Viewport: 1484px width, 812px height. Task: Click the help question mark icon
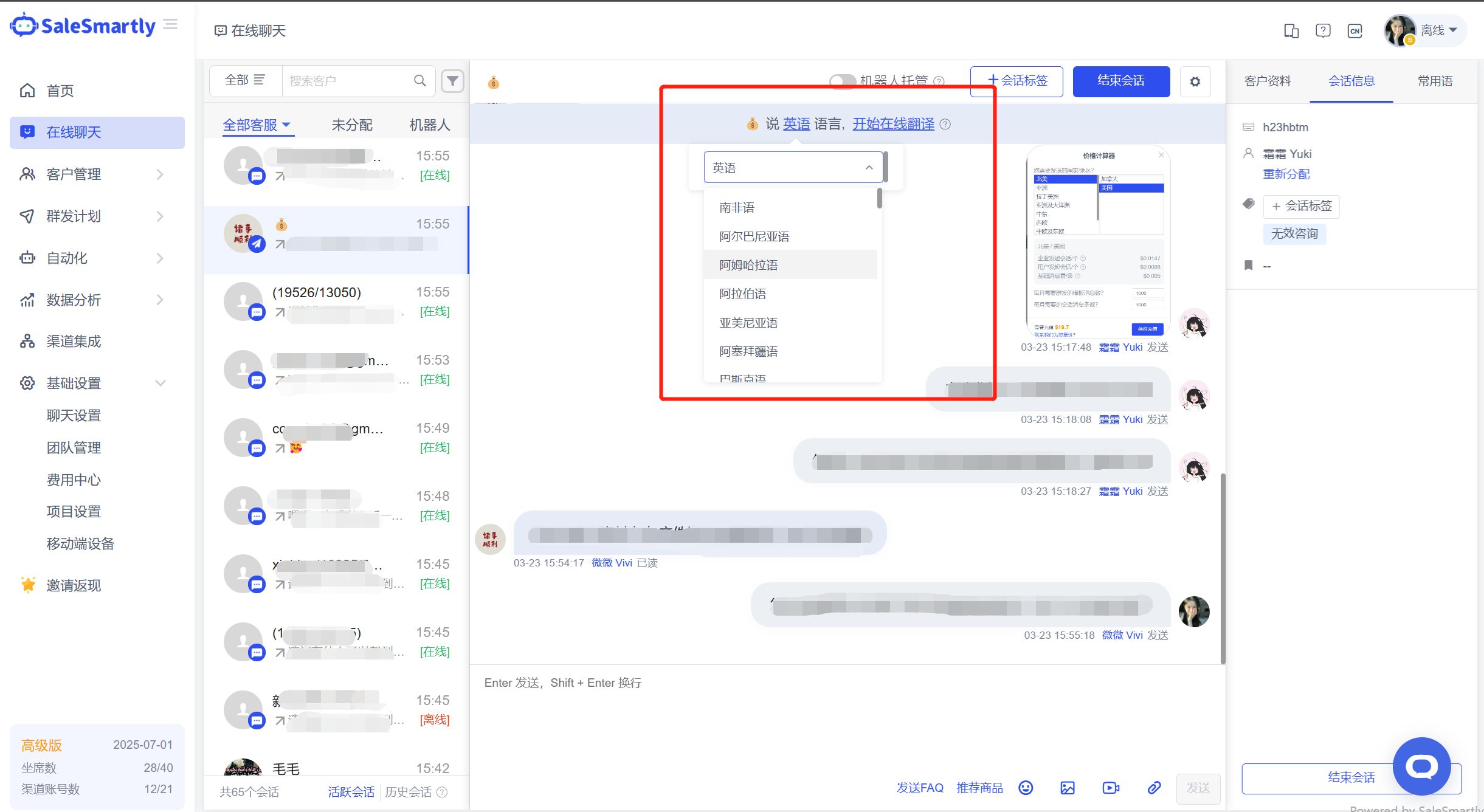[x=1323, y=30]
